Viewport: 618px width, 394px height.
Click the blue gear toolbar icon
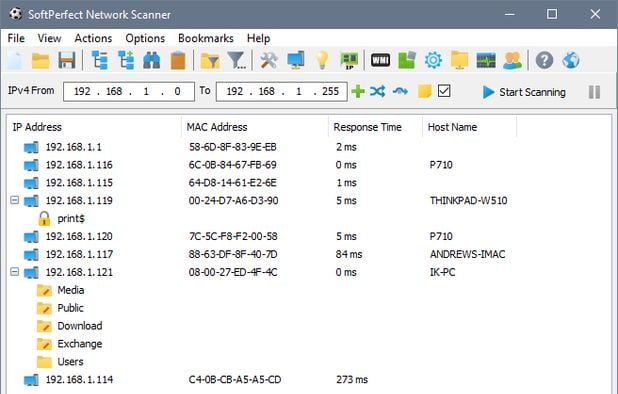tap(433, 60)
